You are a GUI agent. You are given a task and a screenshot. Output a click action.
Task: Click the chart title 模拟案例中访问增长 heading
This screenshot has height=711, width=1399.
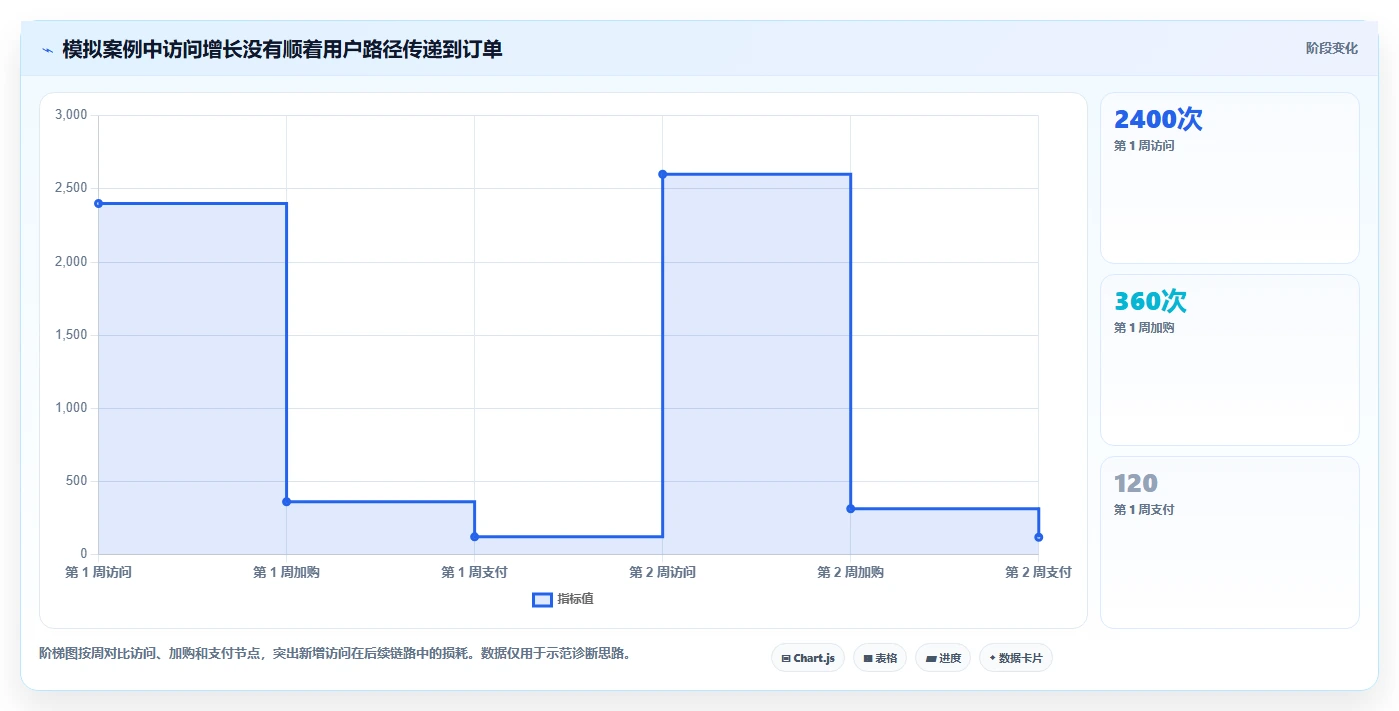pos(282,49)
